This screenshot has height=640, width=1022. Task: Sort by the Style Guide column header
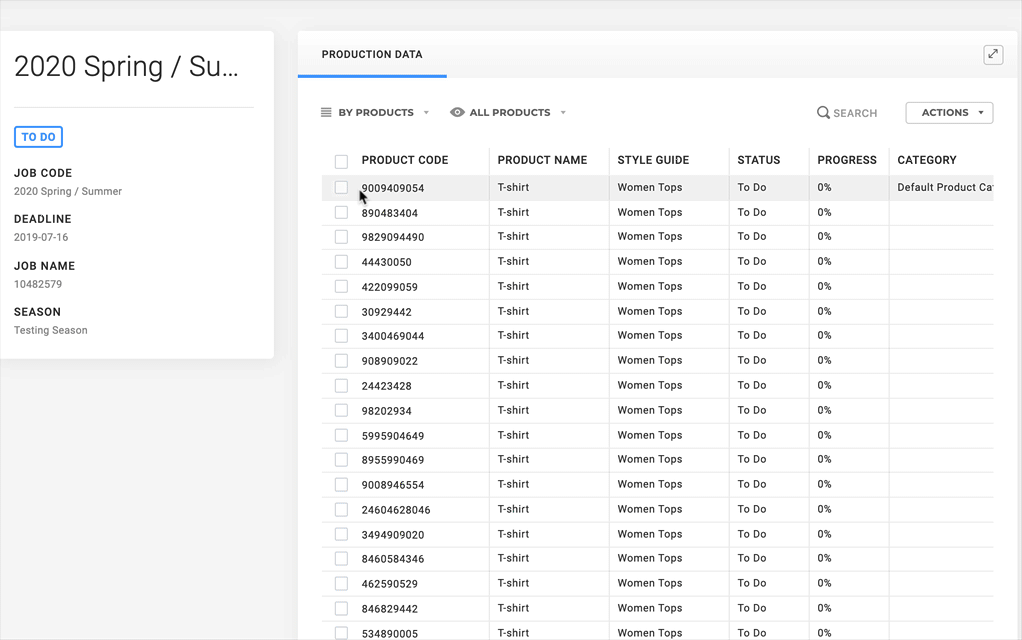(653, 160)
